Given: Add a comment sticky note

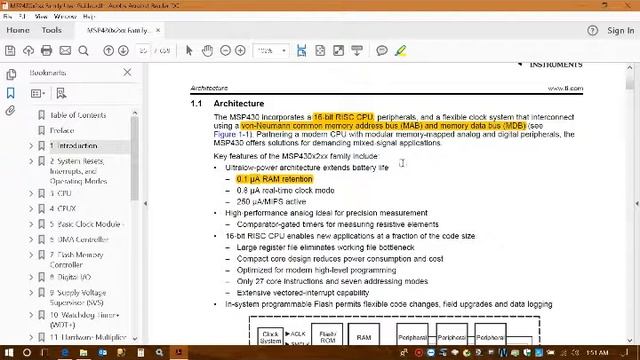Looking at the screenshot, I should pyautogui.click(x=382, y=51).
